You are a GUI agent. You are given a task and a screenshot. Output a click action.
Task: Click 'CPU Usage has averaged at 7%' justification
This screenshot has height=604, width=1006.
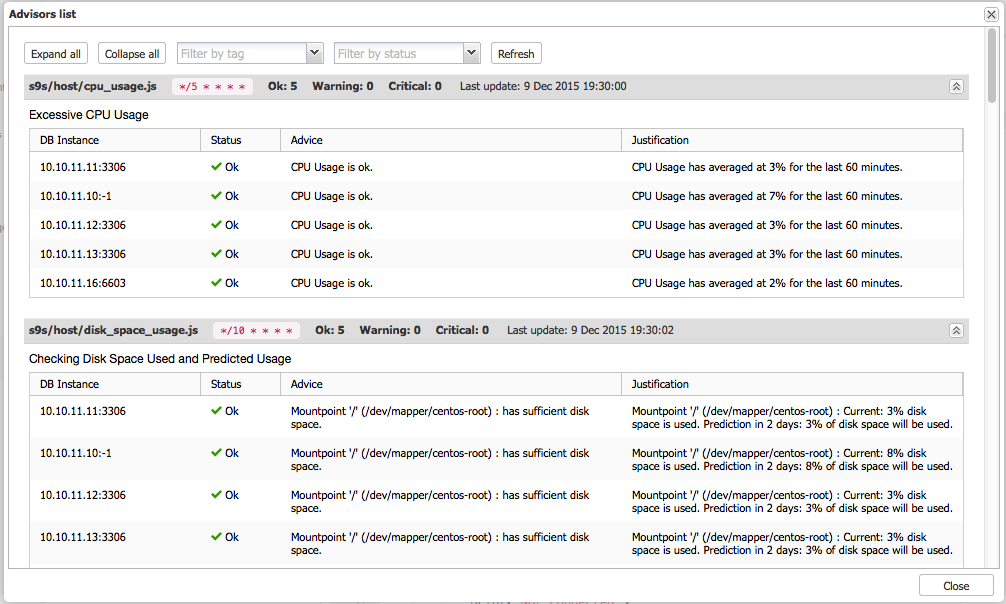[x=767, y=196]
